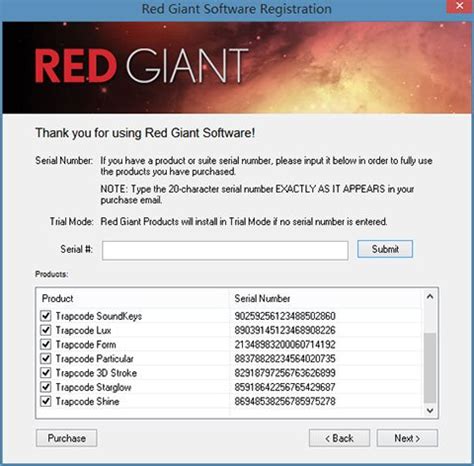Click the Serial # input field

point(225,250)
